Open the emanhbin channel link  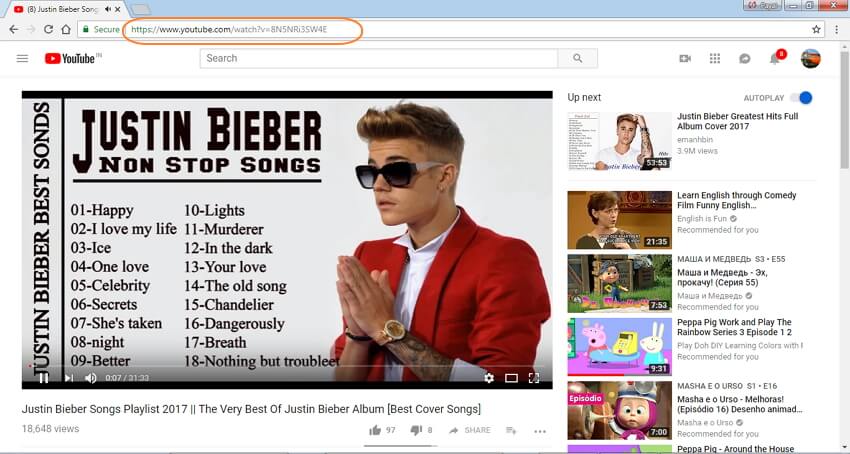[697, 139]
